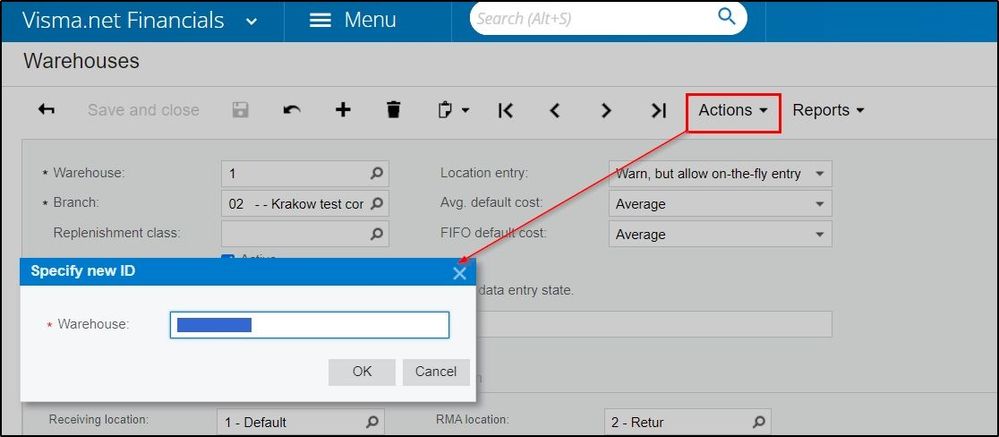
Task: Go to the first record
Action: pyautogui.click(x=505, y=110)
